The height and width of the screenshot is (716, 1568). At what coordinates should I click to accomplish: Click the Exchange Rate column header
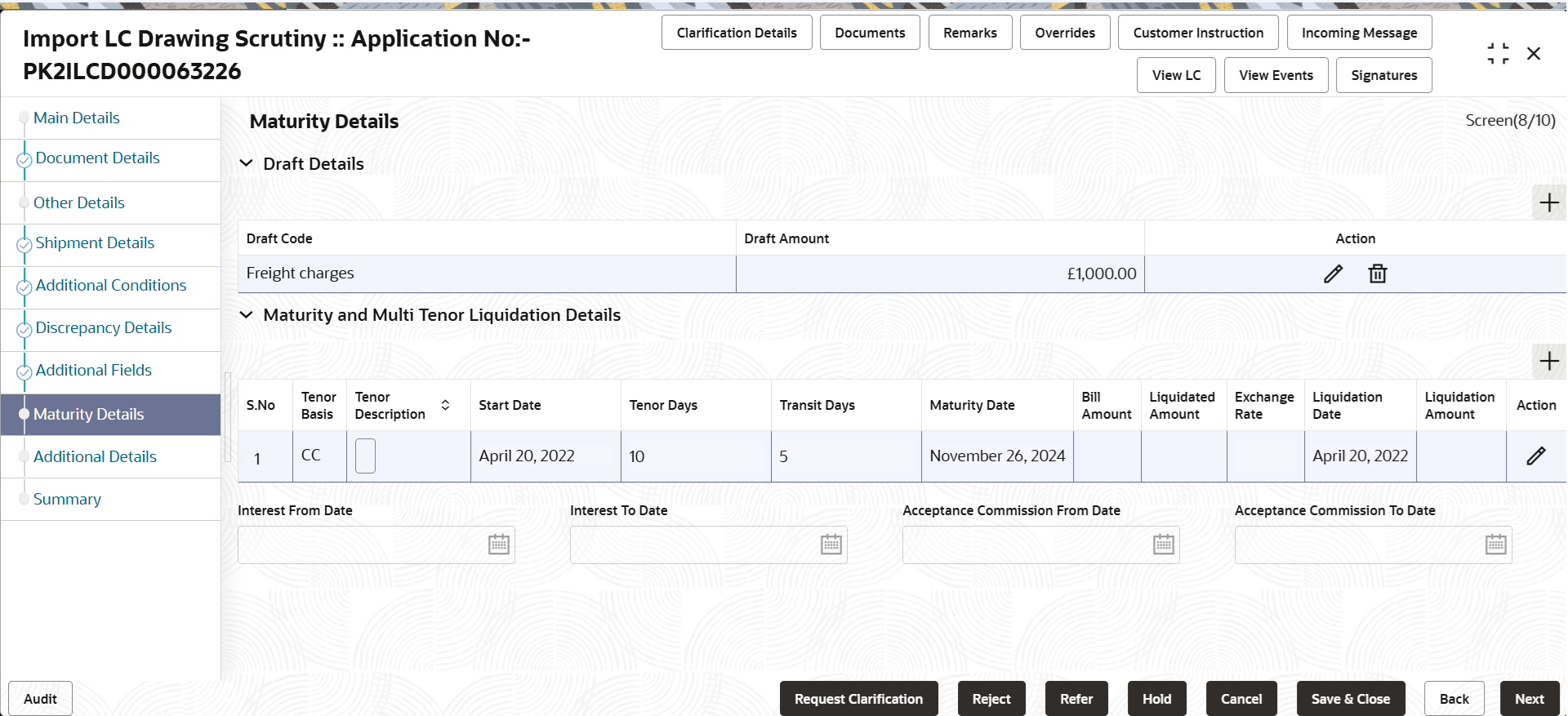pos(1264,405)
